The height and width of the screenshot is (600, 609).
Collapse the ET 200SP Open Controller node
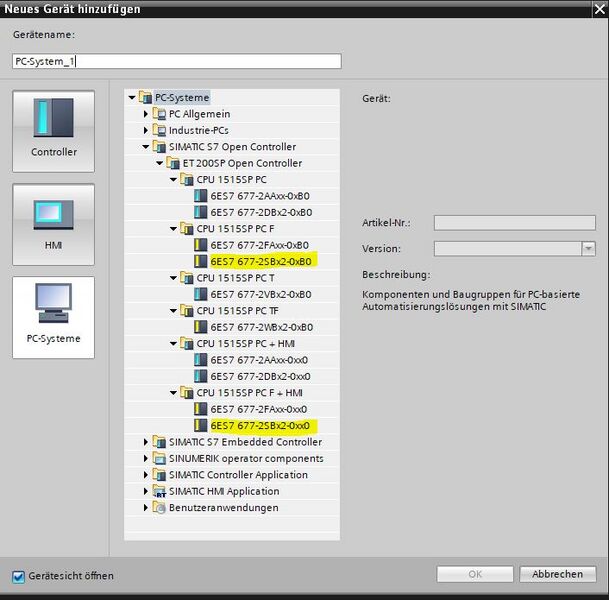click(159, 163)
